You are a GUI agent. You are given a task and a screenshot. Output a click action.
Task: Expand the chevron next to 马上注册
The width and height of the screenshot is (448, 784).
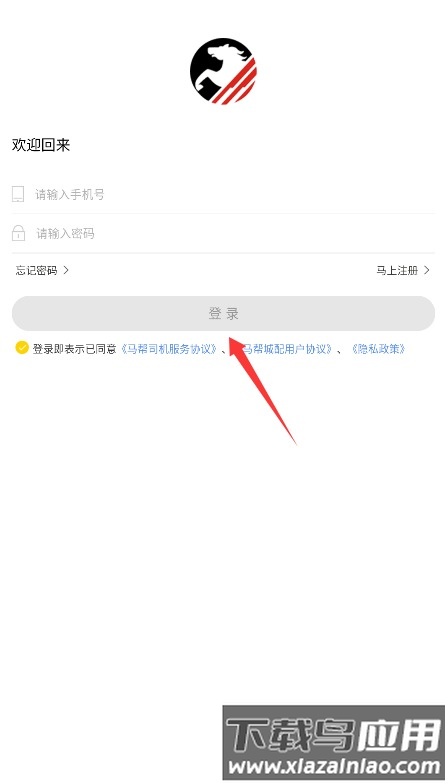pyautogui.click(x=426, y=270)
